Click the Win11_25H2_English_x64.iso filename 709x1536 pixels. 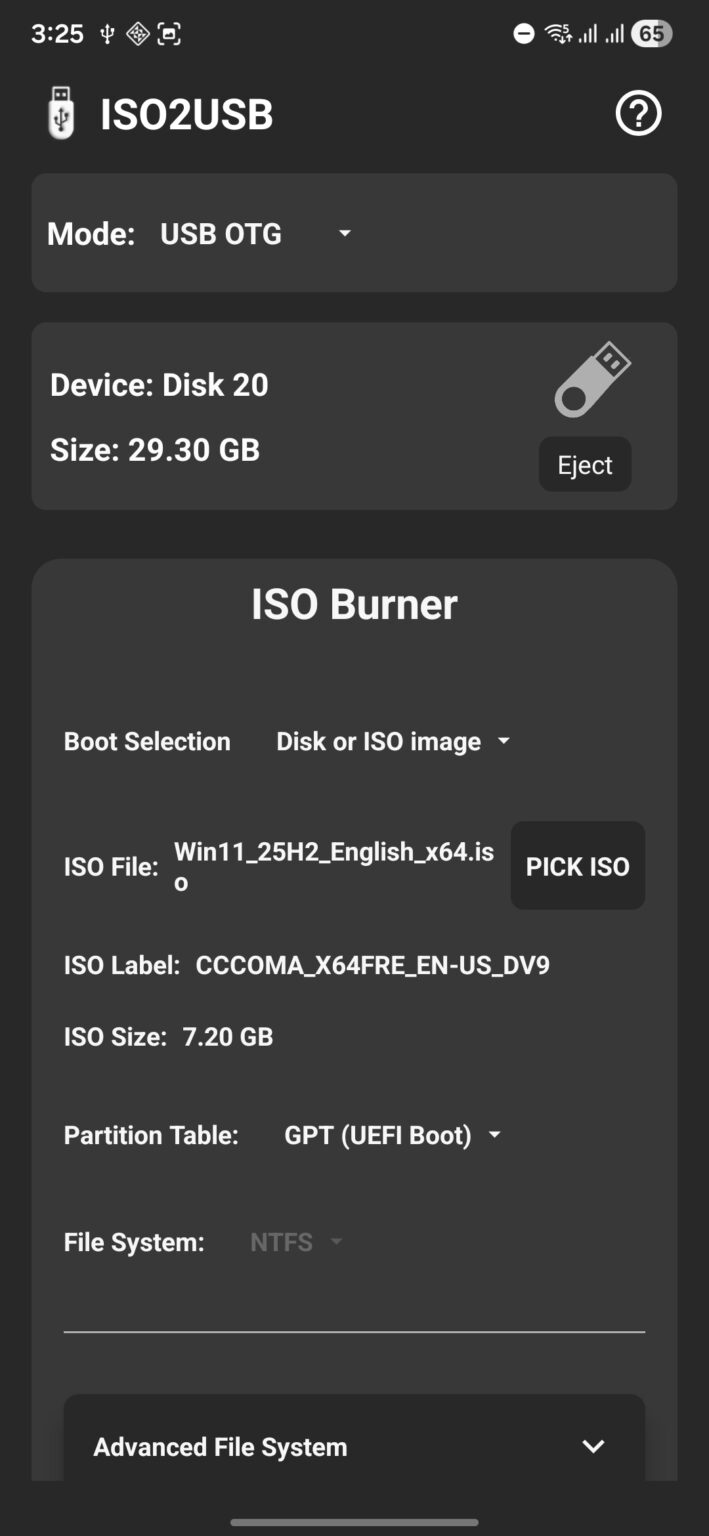[333, 866]
